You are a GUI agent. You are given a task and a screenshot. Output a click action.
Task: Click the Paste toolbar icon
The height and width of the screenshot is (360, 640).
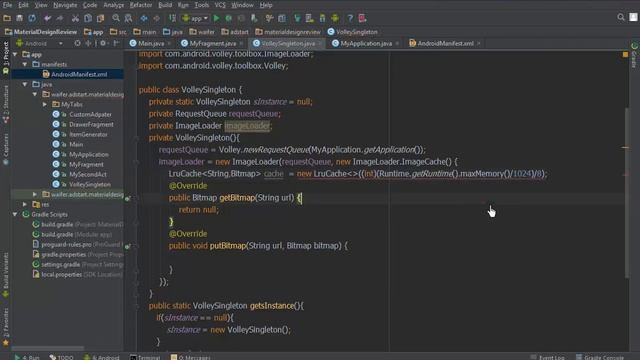click(100, 18)
